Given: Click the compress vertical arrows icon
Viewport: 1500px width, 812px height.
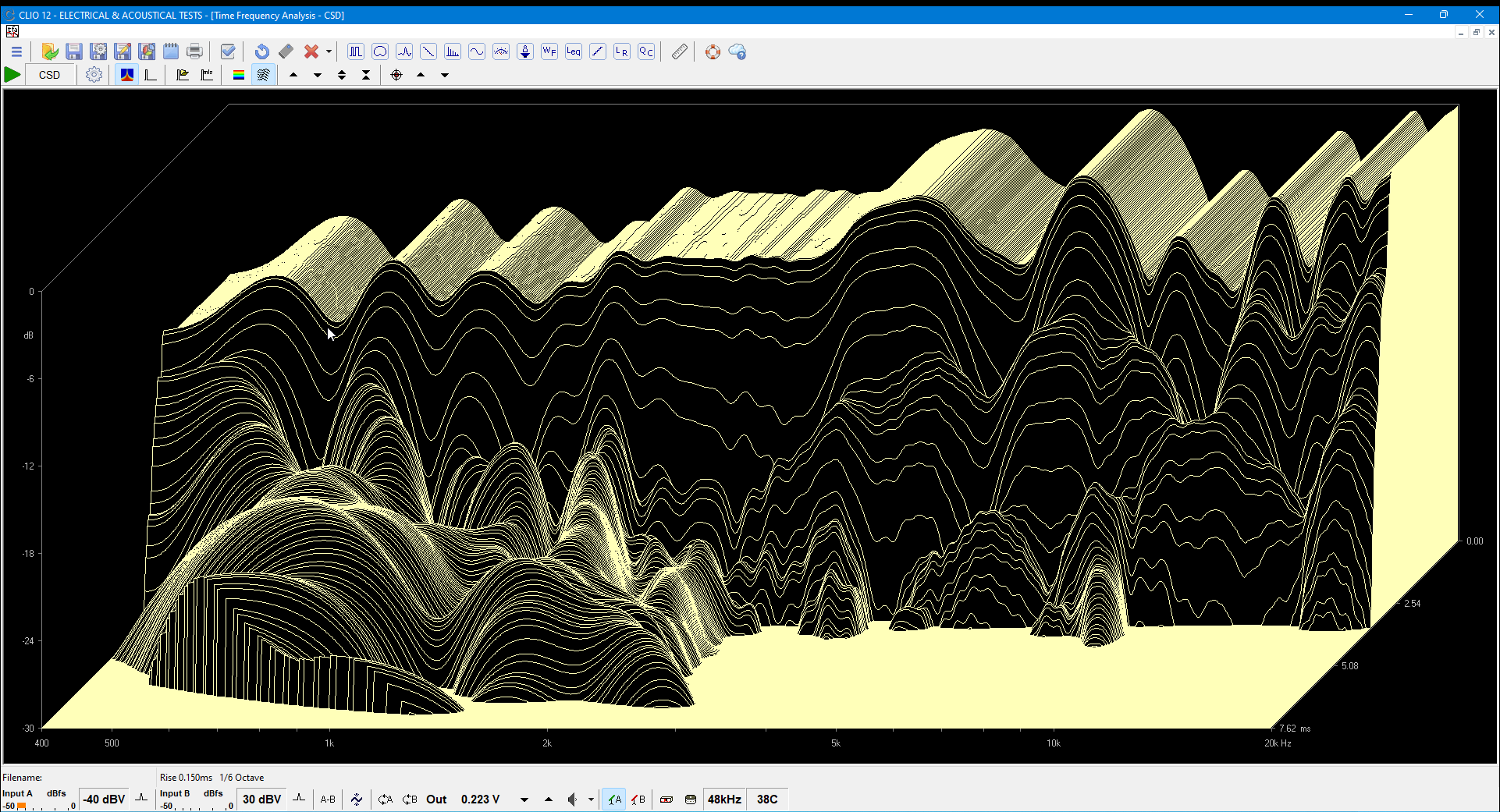Looking at the screenshot, I should tap(366, 75).
